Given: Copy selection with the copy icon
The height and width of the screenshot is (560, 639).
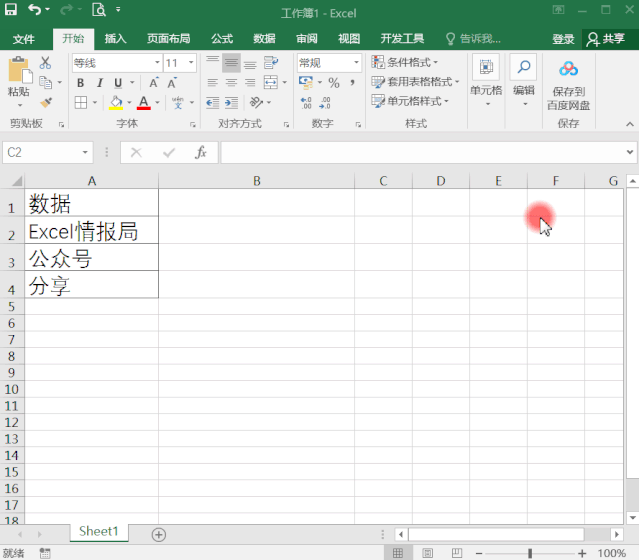Looking at the screenshot, I should [x=45, y=82].
